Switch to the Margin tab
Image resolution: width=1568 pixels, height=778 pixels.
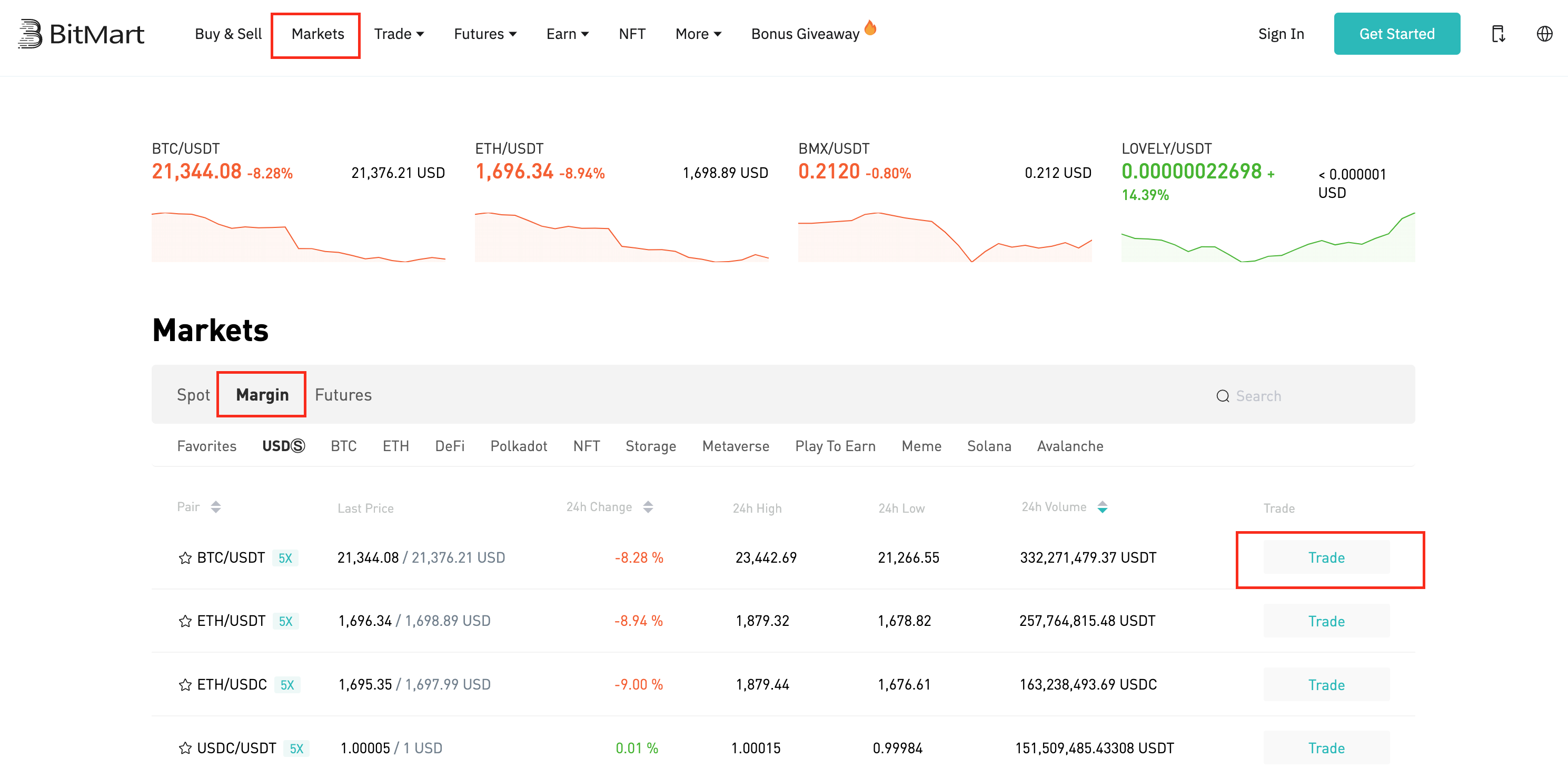click(262, 395)
